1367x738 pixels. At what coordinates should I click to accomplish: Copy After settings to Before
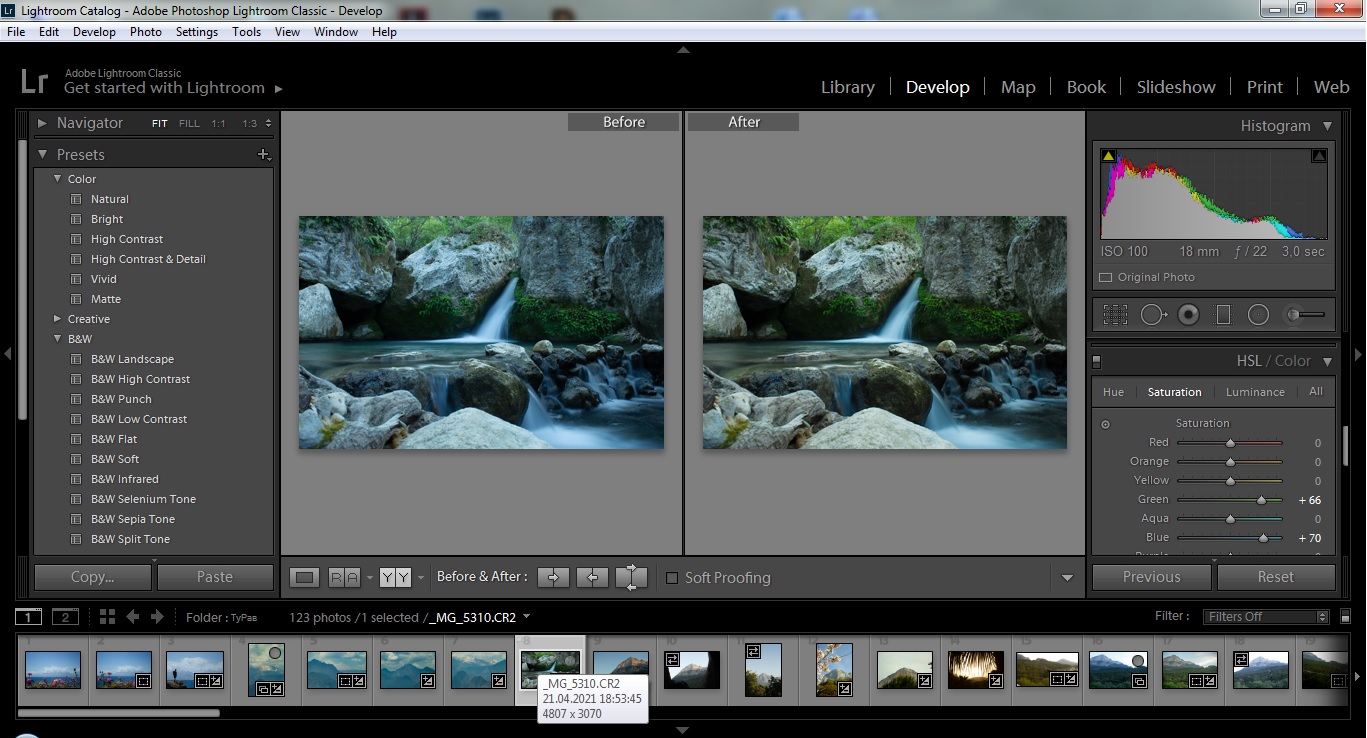(592, 577)
